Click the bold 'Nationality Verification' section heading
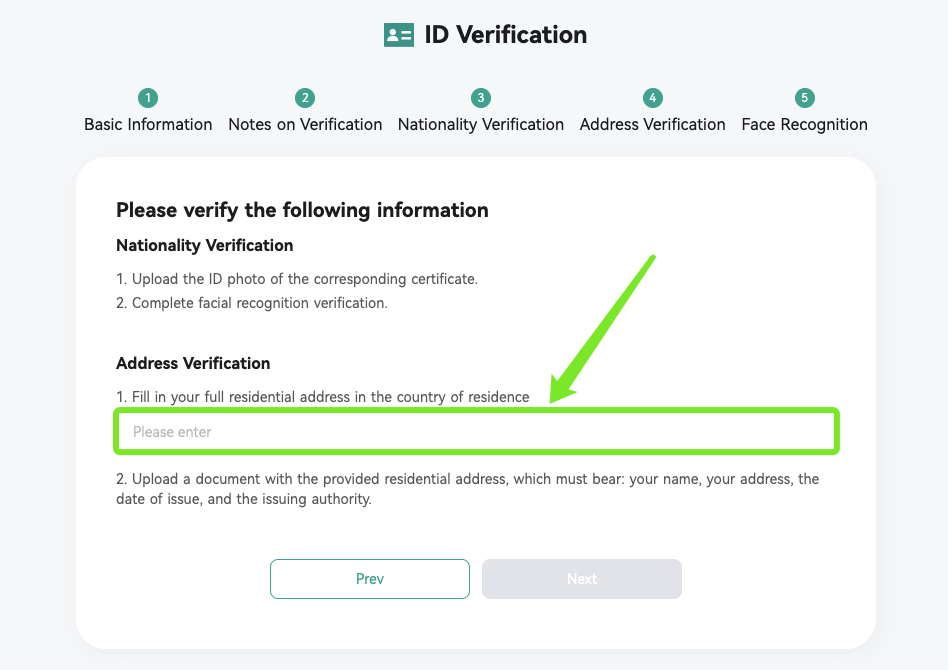Image resolution: width=948 pixels, height=670 pixels. [204, 246]
